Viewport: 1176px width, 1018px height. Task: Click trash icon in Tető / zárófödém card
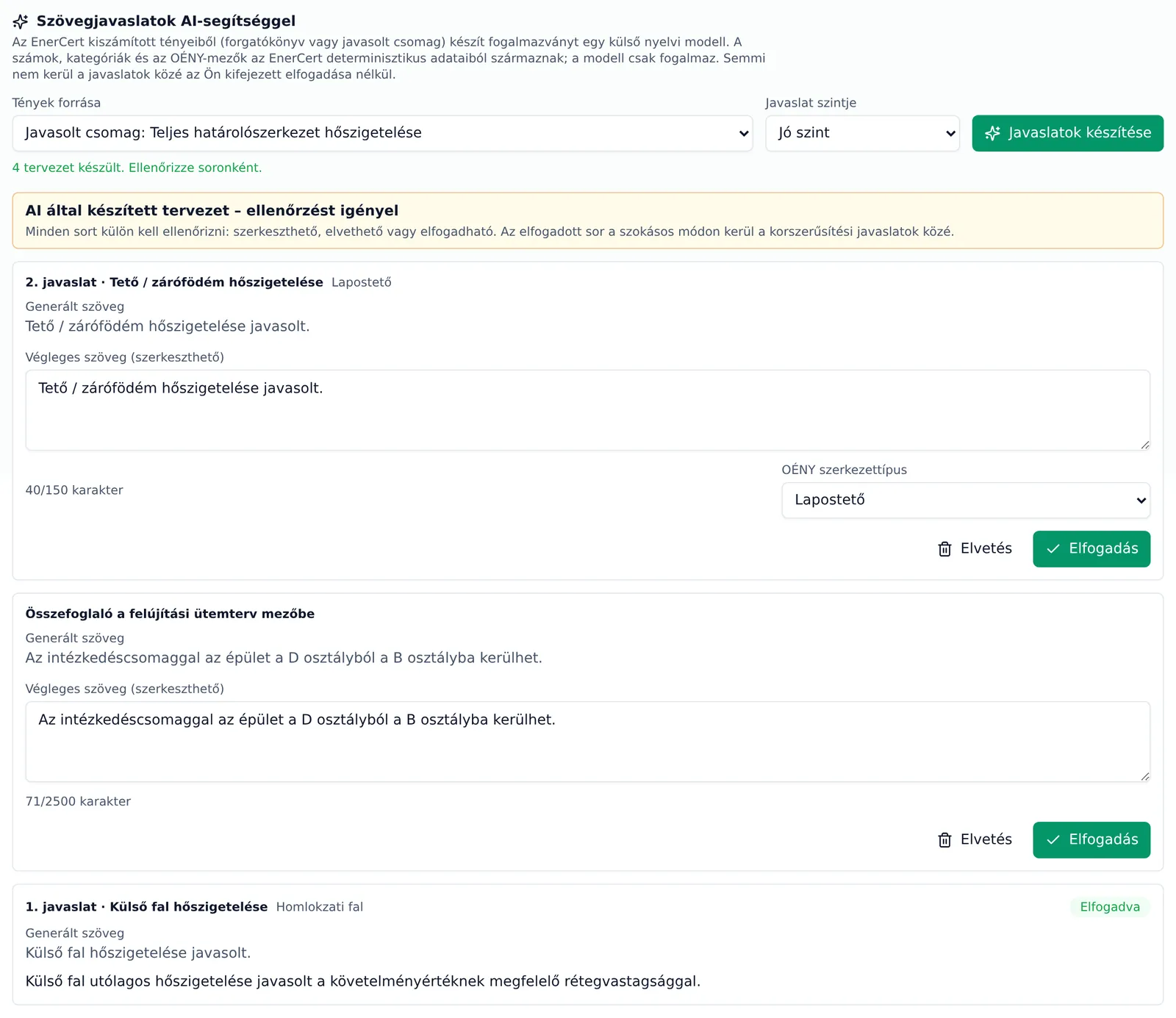(x=945, y=549)
